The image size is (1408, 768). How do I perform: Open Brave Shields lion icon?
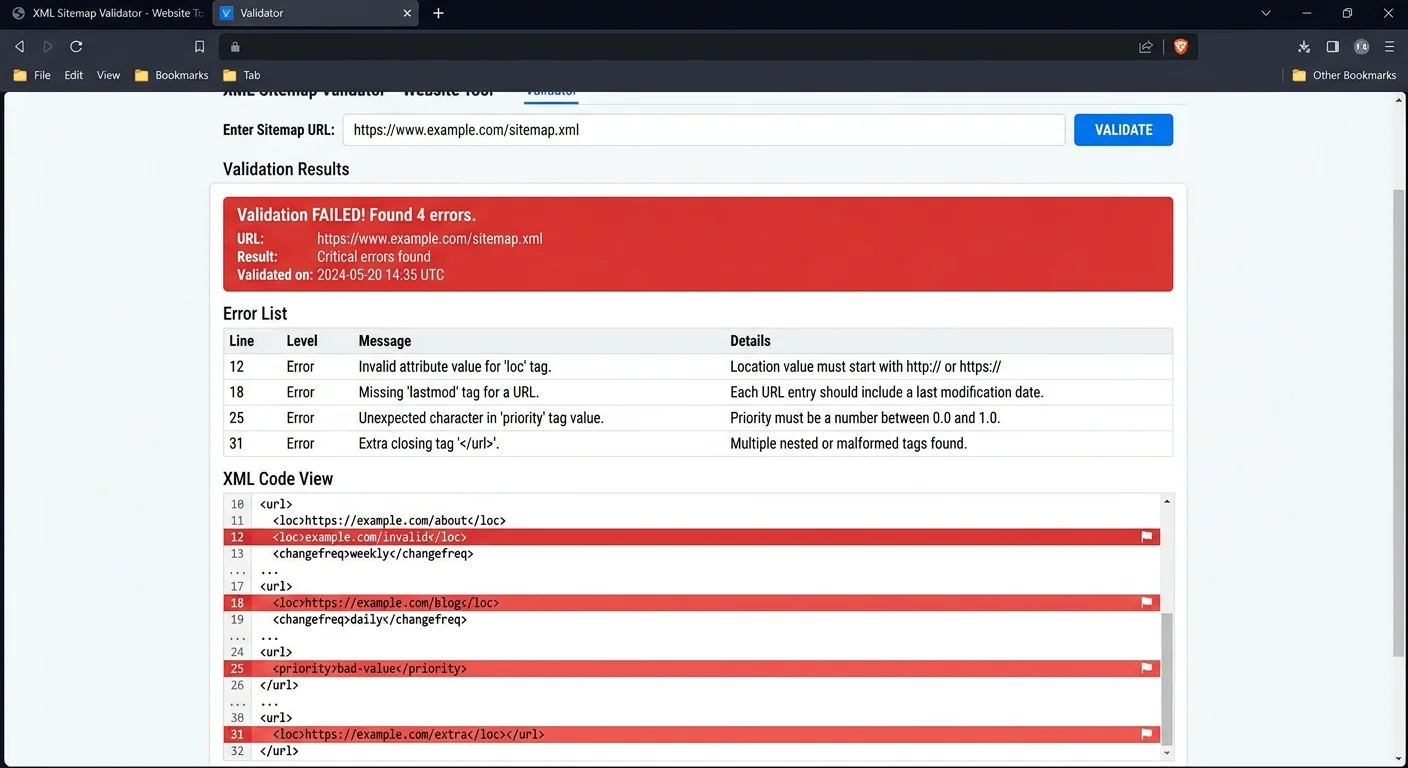1180,46
